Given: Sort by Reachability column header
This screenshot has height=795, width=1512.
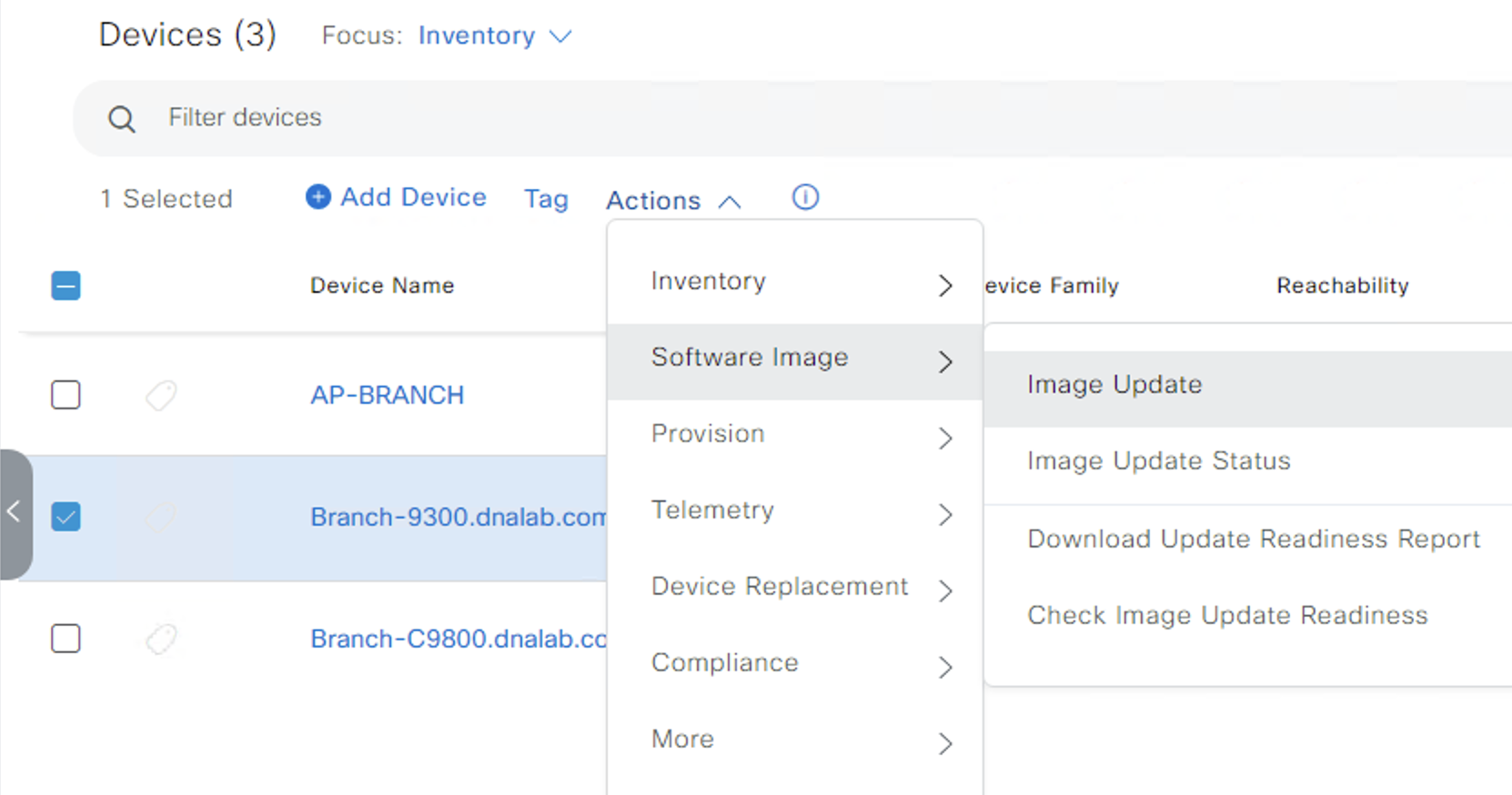Looking at the screenshot, I should (1343, 286).
